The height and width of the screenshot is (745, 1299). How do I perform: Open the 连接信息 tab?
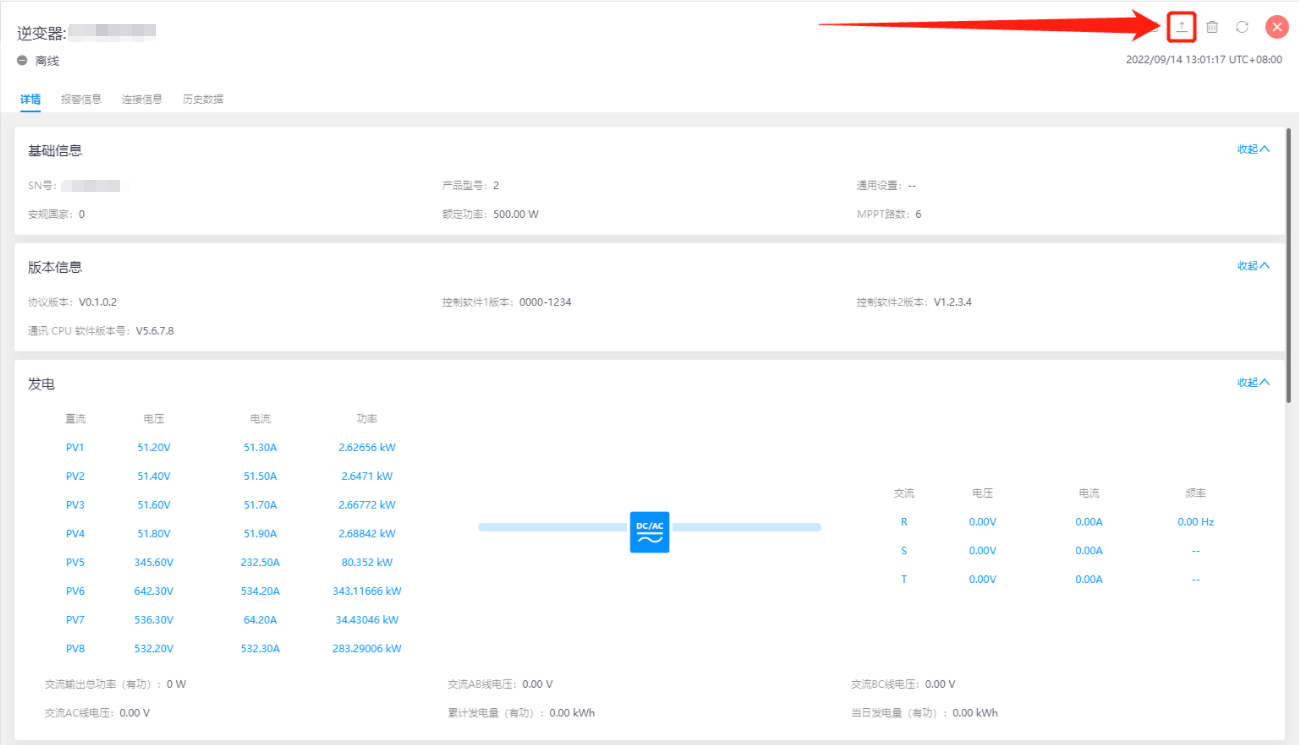142,99
